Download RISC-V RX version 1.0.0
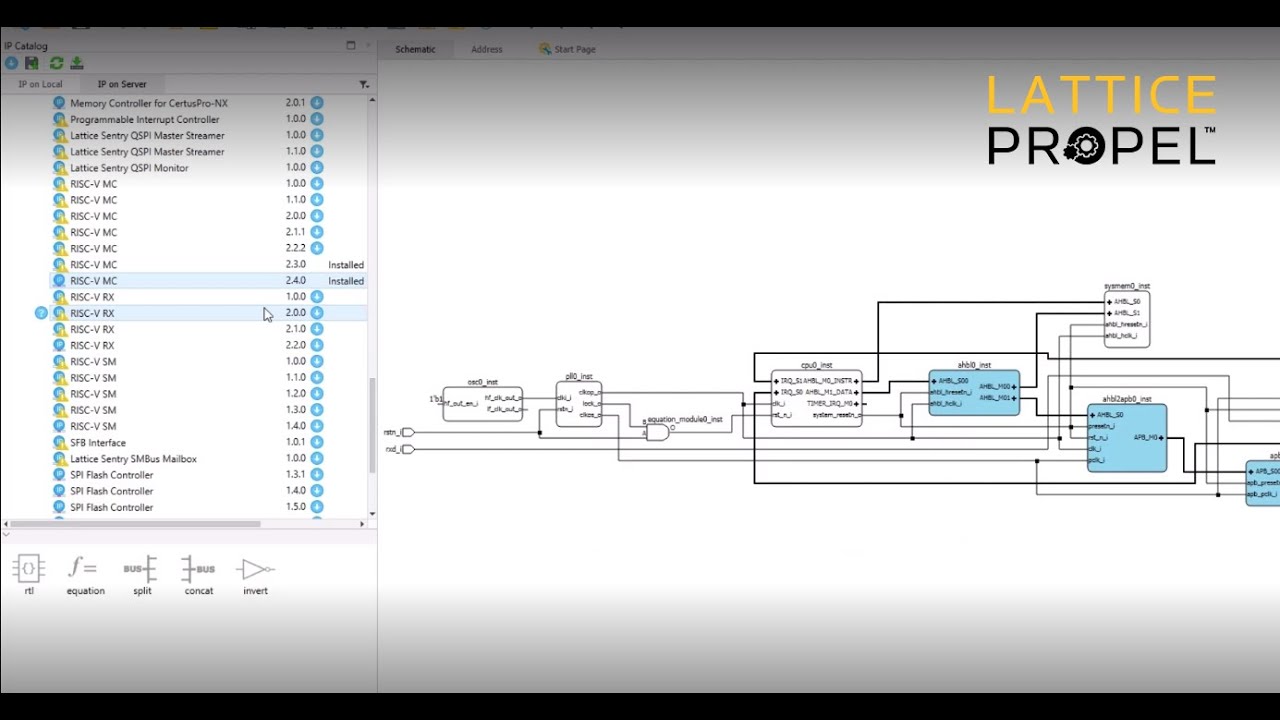1280x720 pixels. [x=317, y=296]
